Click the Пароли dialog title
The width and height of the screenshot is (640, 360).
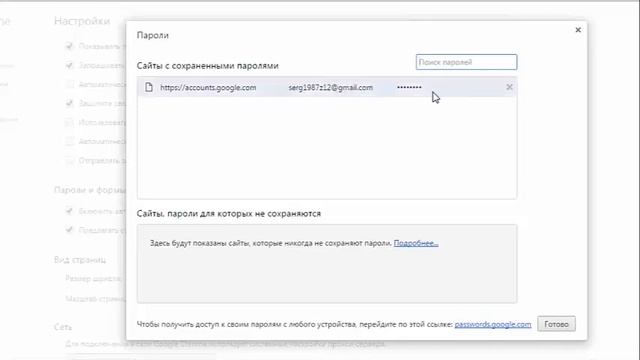pos(153,35)
